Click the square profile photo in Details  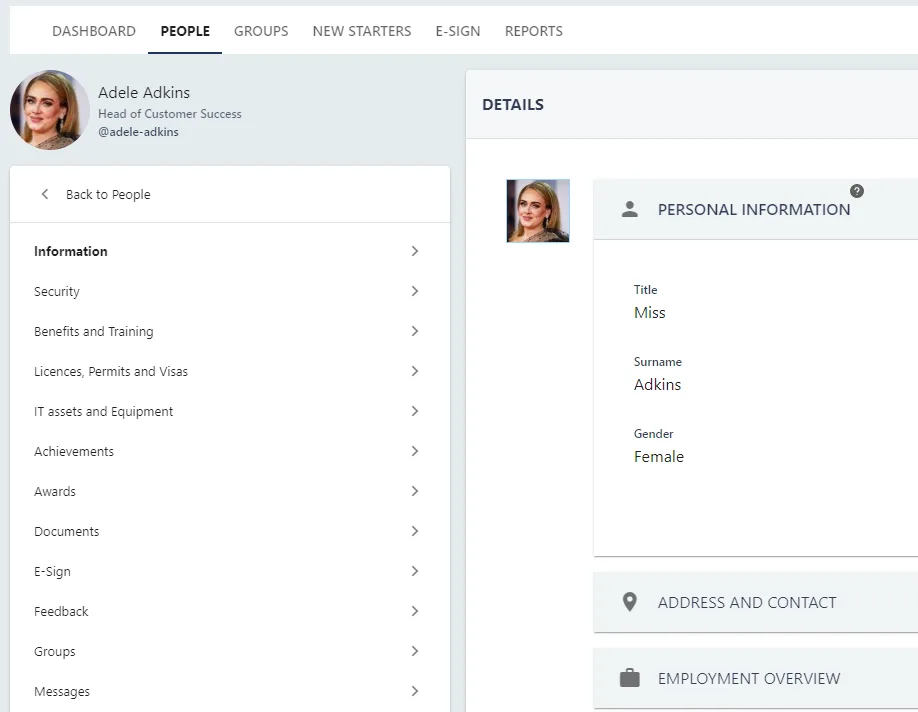coord(537,211)
